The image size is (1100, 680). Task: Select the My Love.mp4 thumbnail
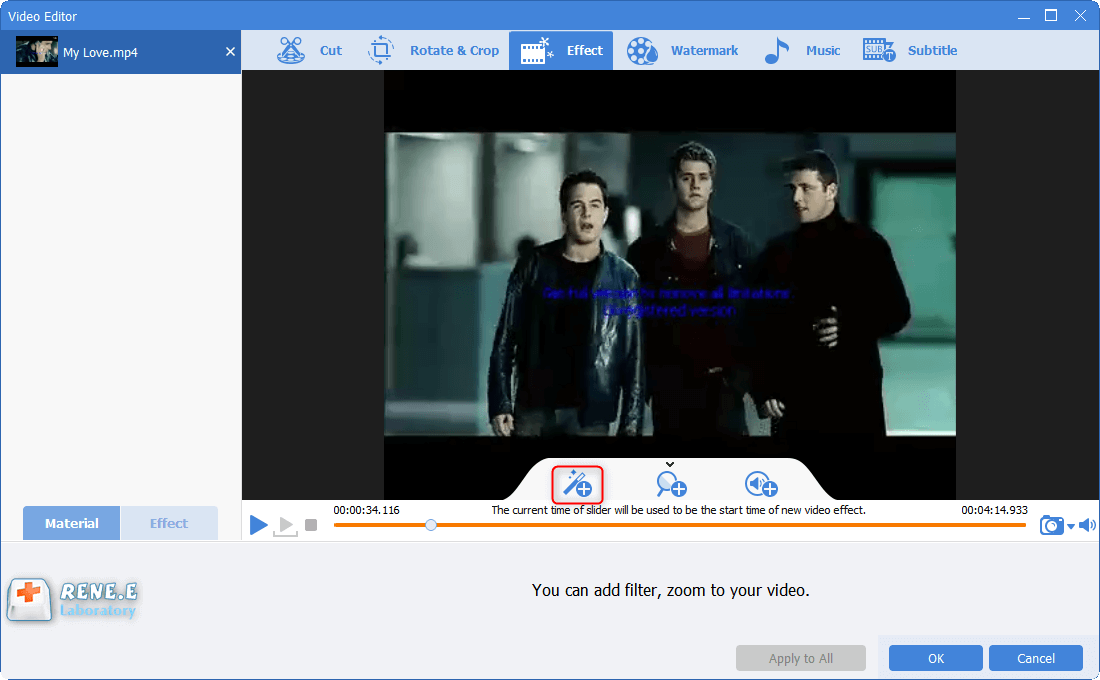(36, 52)
